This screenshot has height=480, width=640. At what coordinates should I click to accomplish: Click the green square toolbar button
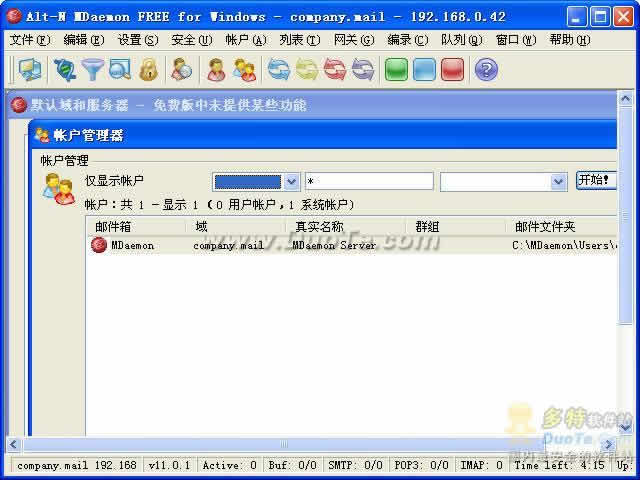[396, 69]
